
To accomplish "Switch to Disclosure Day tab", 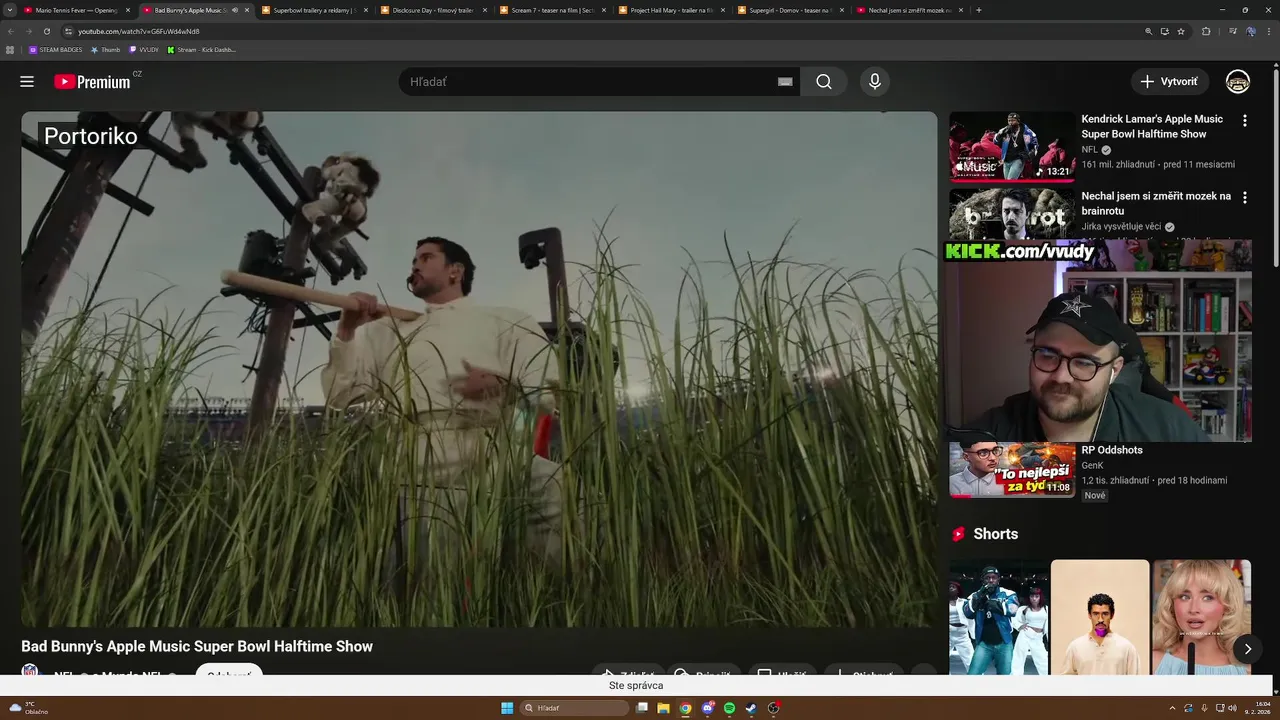I will [x=433, y=10].
